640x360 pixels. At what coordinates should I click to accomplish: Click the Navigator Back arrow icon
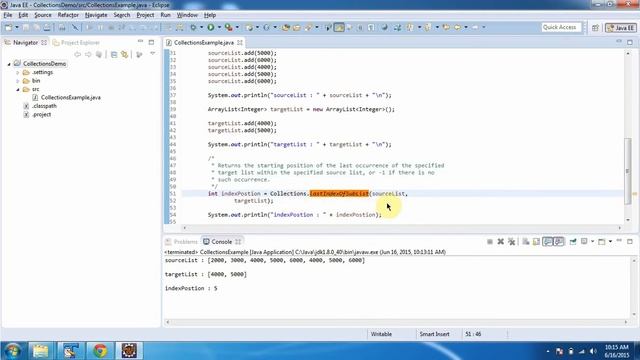[x=77, y=54]
